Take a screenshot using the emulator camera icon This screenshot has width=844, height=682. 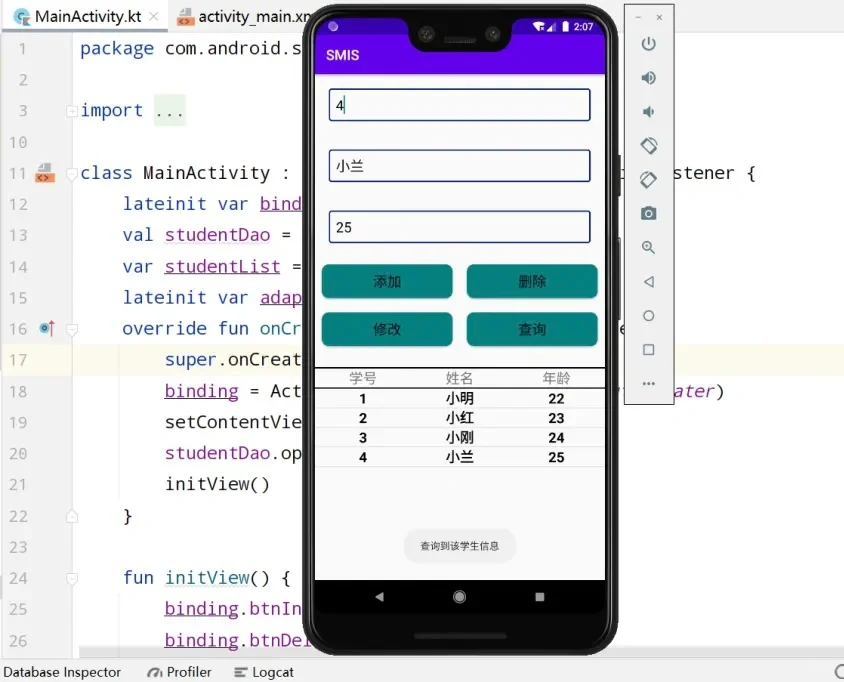click(x=648, y=213)
